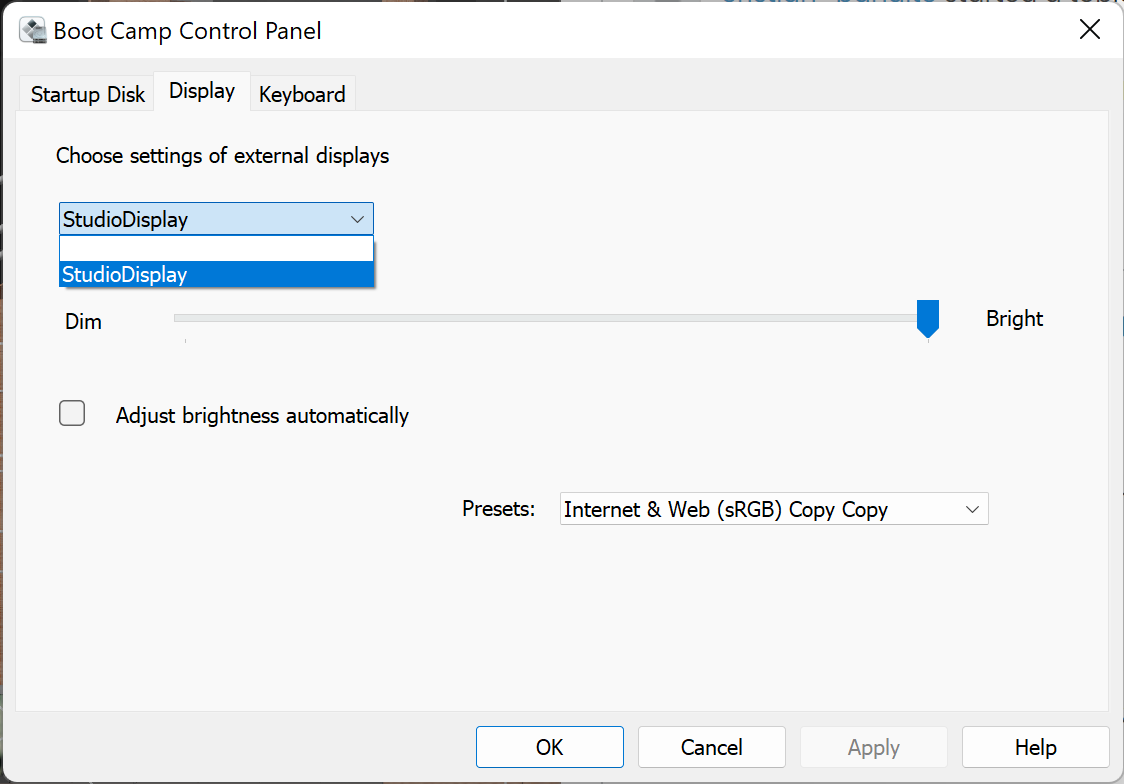Click the Boot Camp title bar icon
This screenshot has height=784, width=1124.
coord(33,31)
